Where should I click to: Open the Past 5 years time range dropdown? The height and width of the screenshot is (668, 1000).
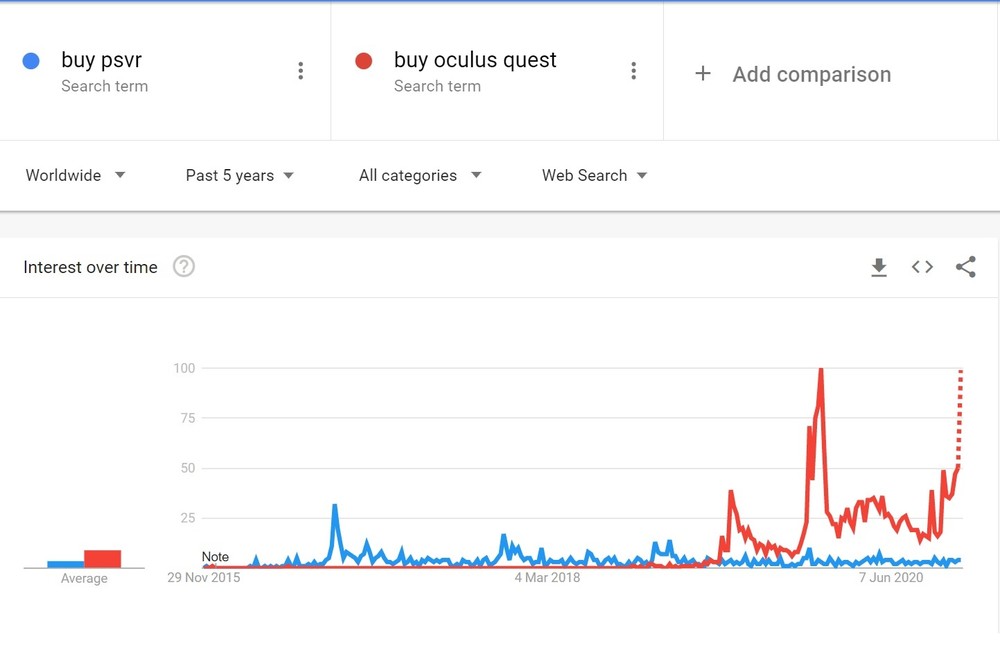click(x=240, y=175)
